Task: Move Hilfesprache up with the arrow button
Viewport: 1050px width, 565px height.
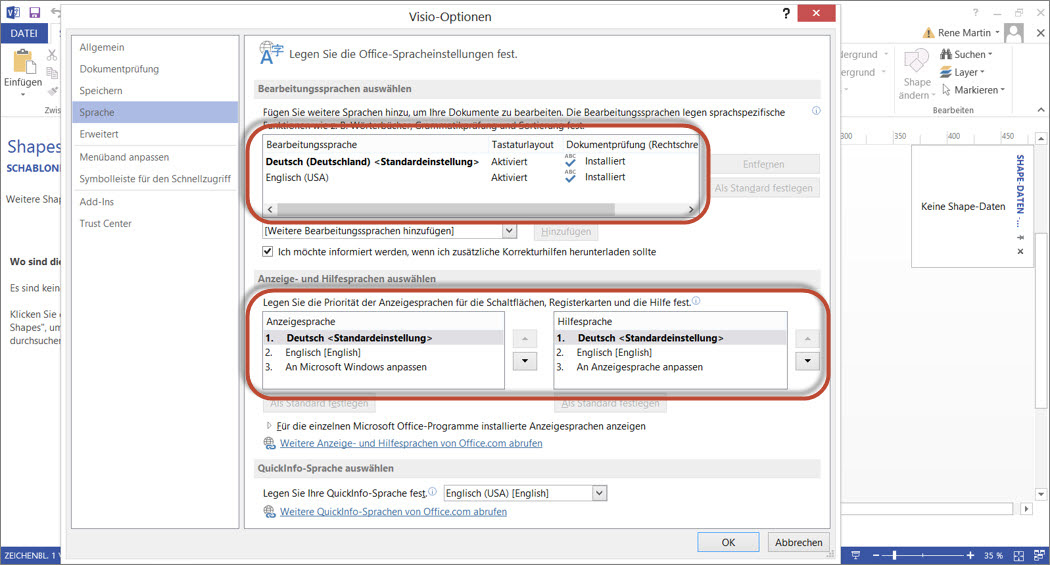Action: pyautogui.click(x=808, y=339)
